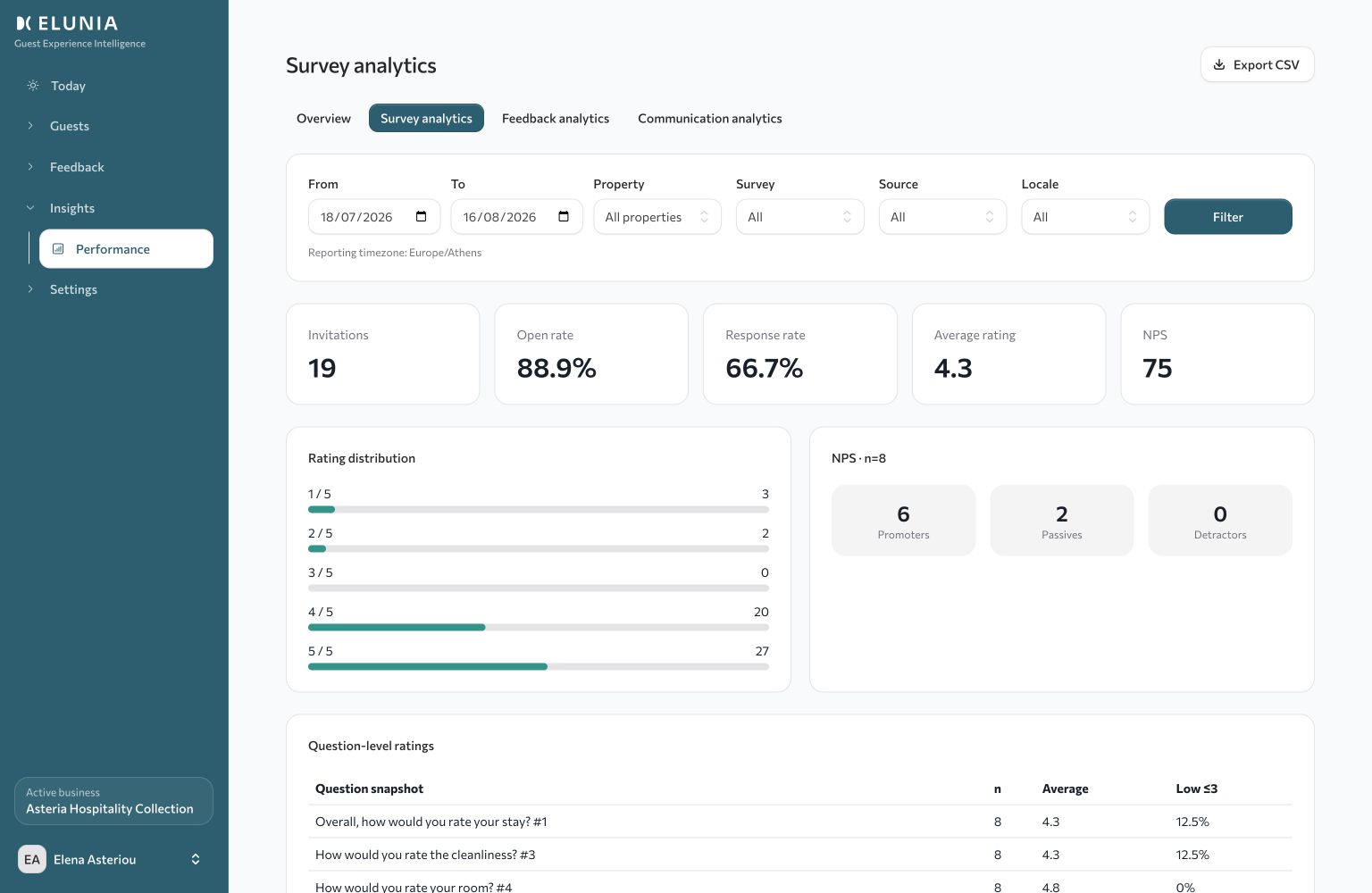Click the Open rate 88.9% card
The image size is (1372, 893).
(x=591, y=354)
